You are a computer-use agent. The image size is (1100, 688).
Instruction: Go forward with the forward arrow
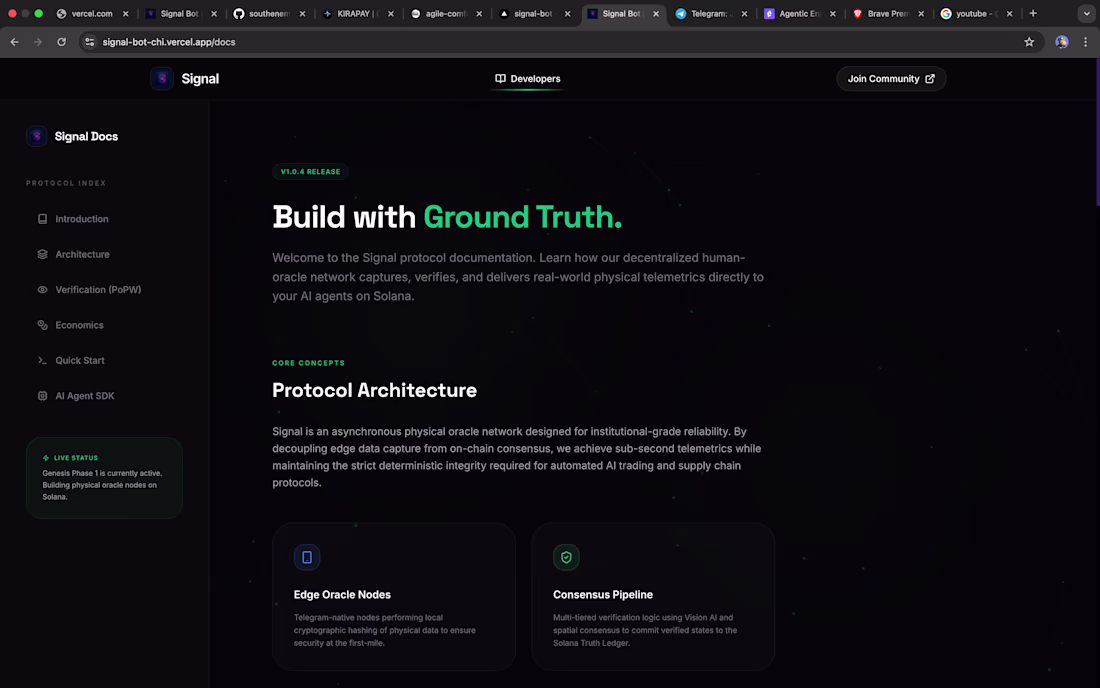click(38, 42)
